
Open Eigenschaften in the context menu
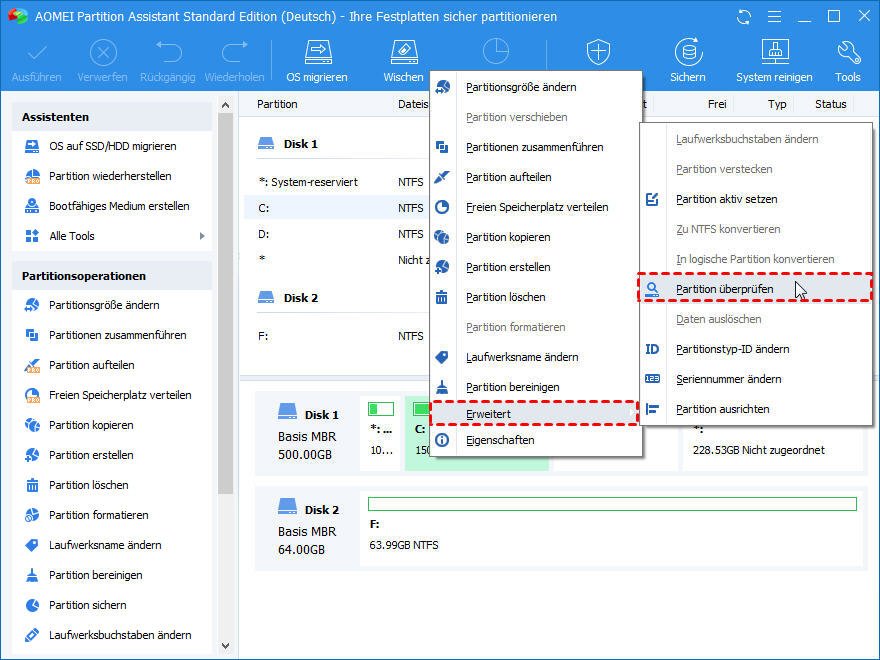pos(536,441)
